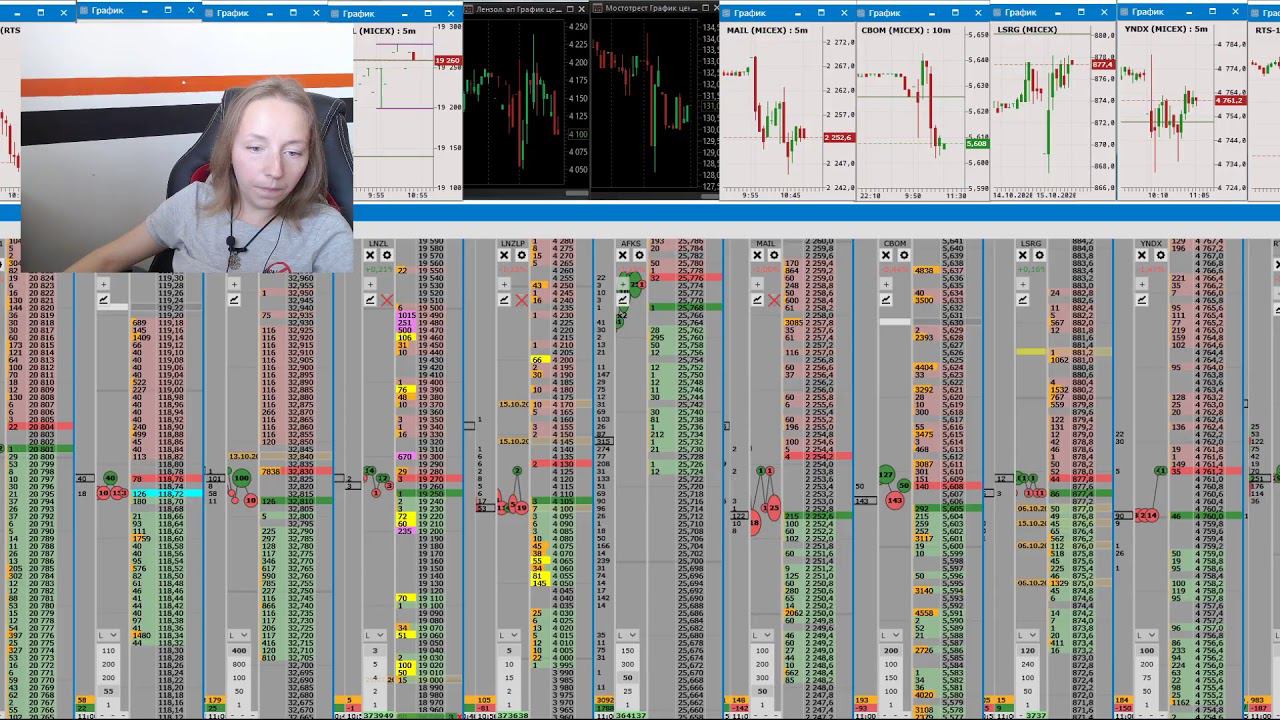Click the YNDX ticker label
Screen dimensions: 1280x720
(1151, 243)
